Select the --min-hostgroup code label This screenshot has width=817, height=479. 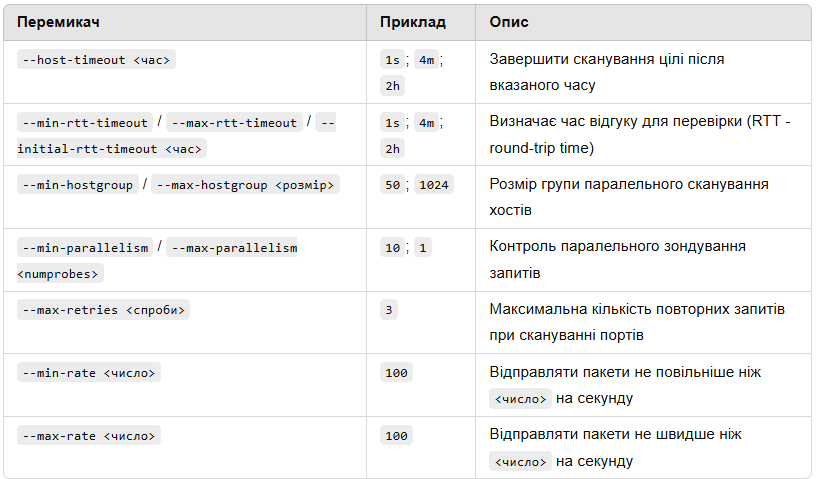coord(77,185)
